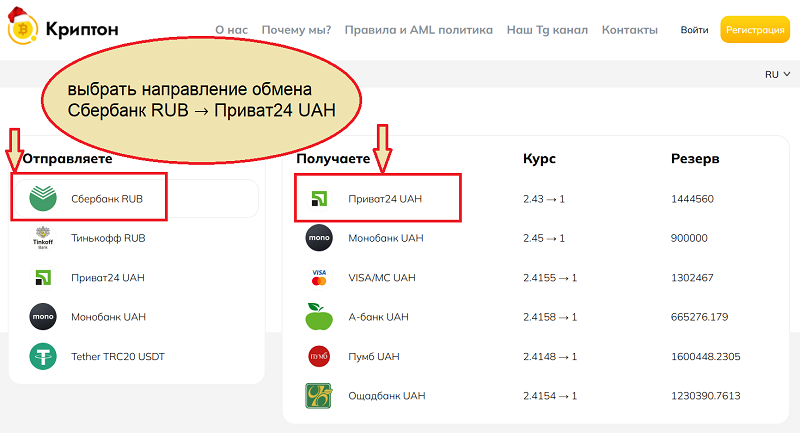Click the Резерв column header

click(x=695, y=159)
